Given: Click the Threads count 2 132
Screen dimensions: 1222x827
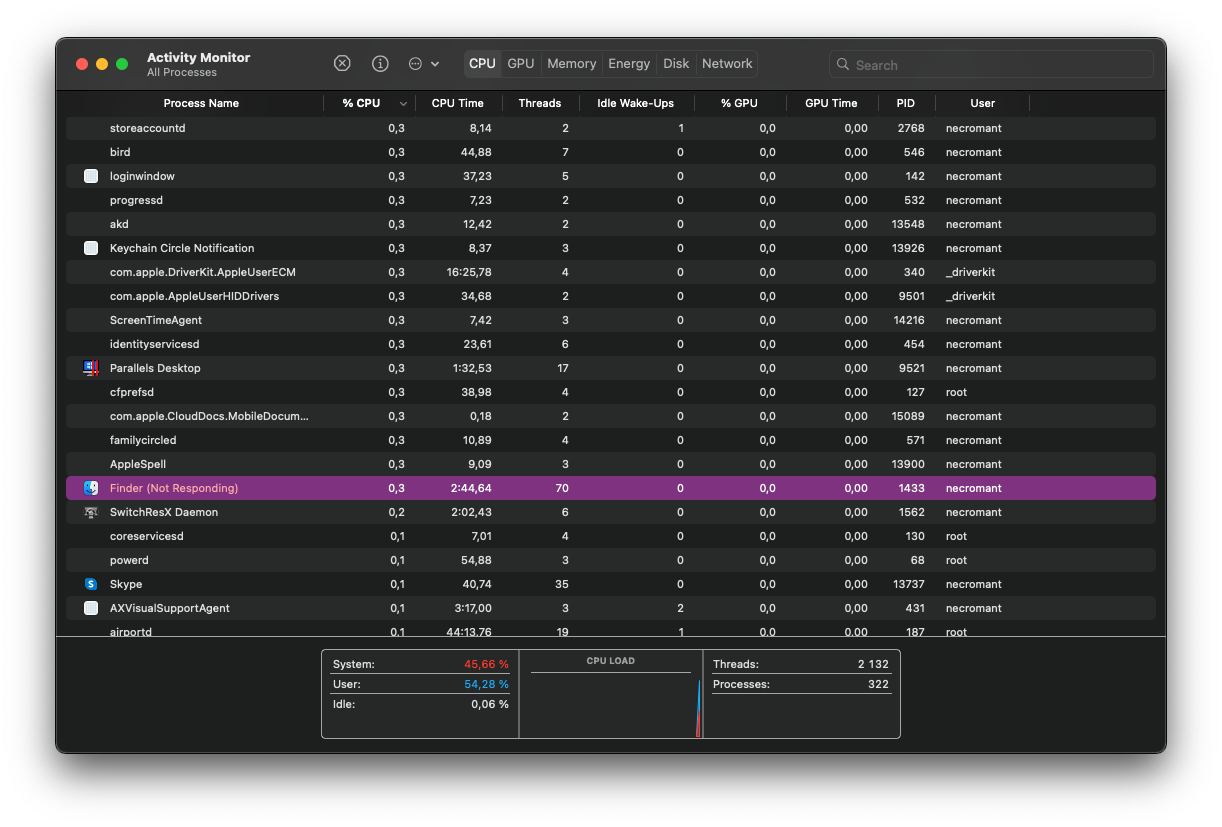Looking at the screenshot, I should 873,664.
